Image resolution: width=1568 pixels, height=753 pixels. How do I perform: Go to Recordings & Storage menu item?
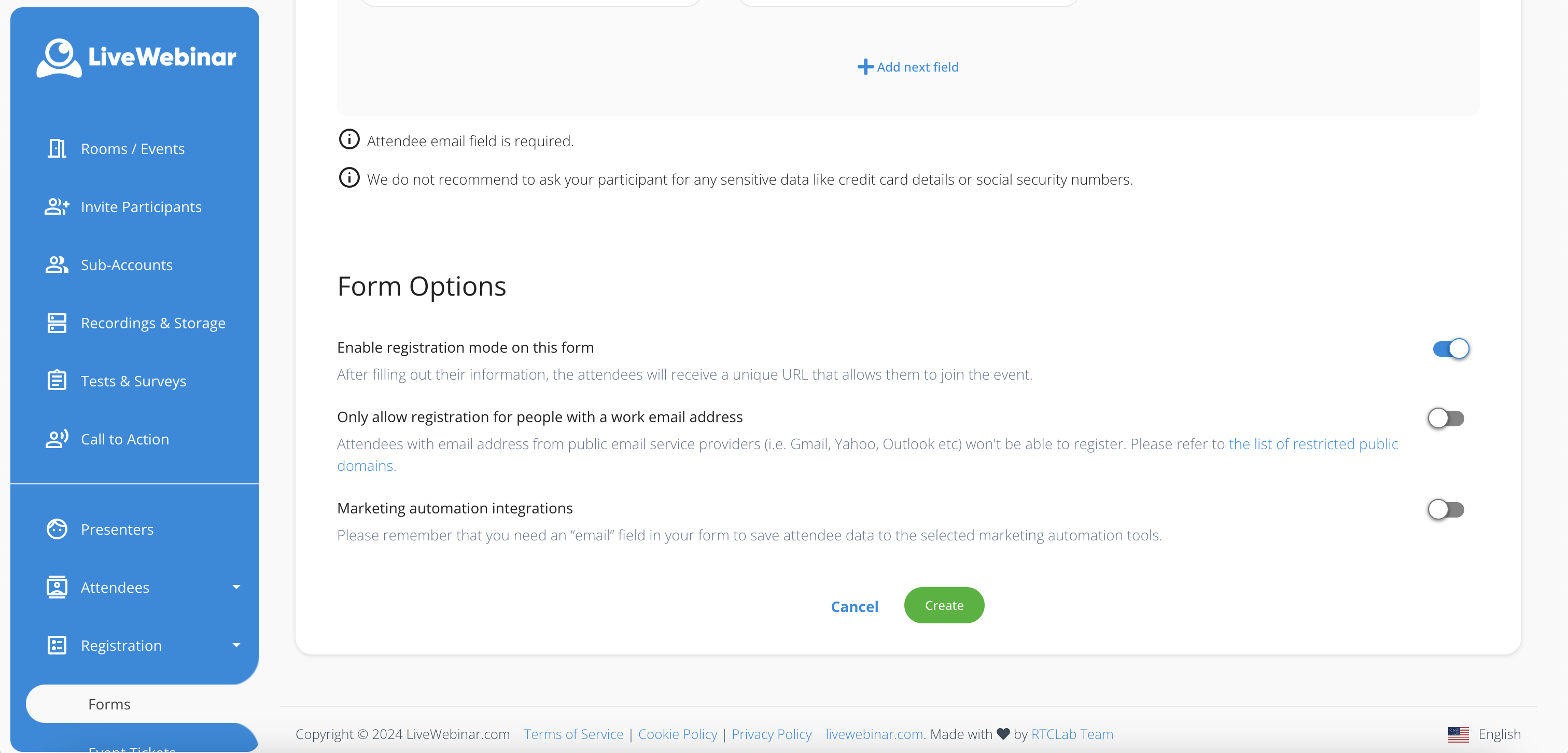coord(153,323)
